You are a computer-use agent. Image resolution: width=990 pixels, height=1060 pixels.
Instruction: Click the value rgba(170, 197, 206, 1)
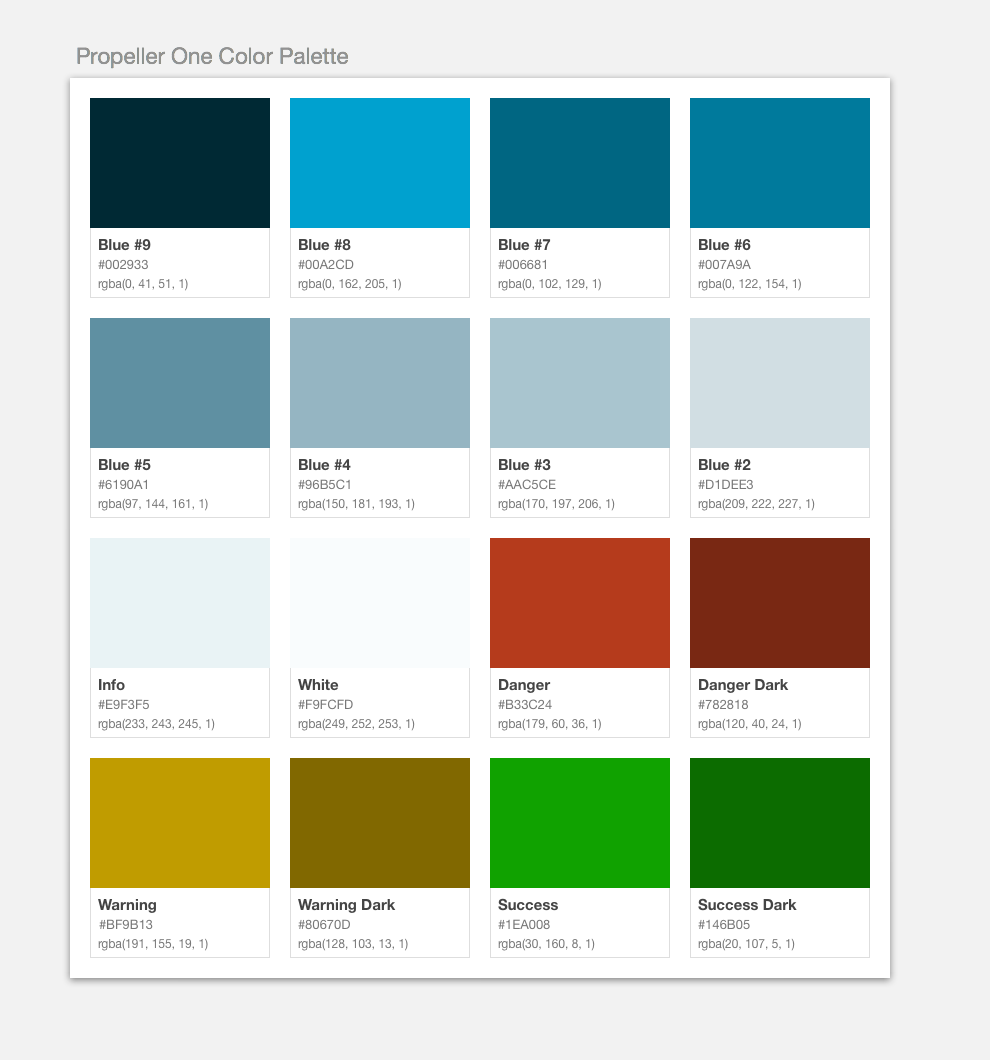tap(557, 504)
